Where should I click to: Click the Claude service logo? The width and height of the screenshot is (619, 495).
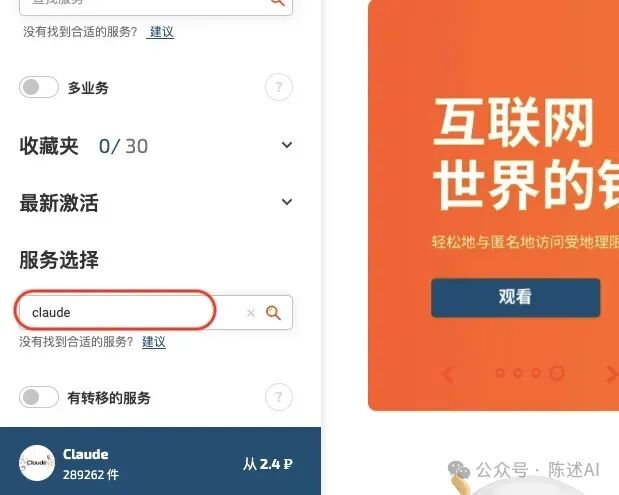(37, 463)
